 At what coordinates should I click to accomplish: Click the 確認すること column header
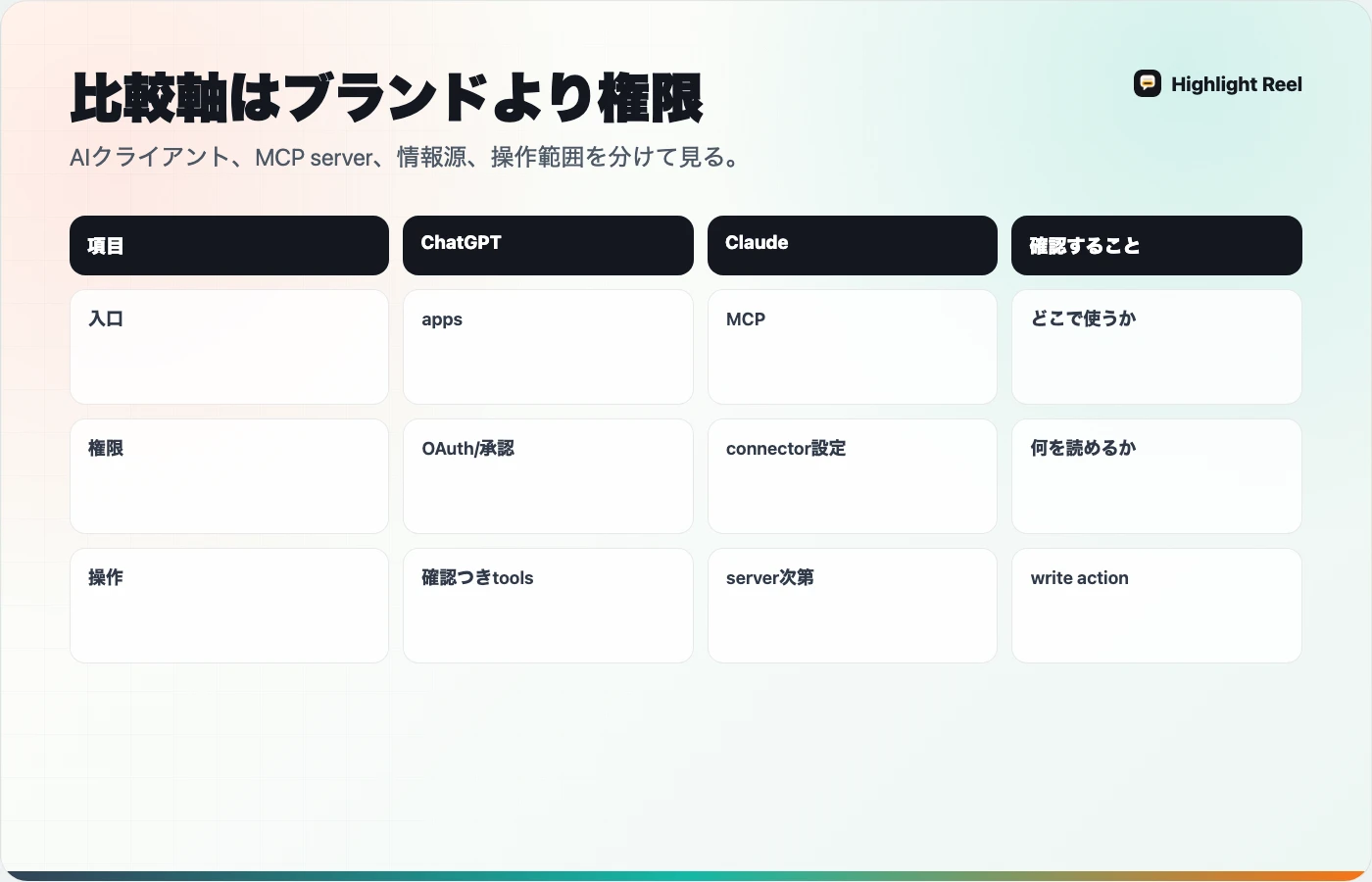tap(1156, 246)
